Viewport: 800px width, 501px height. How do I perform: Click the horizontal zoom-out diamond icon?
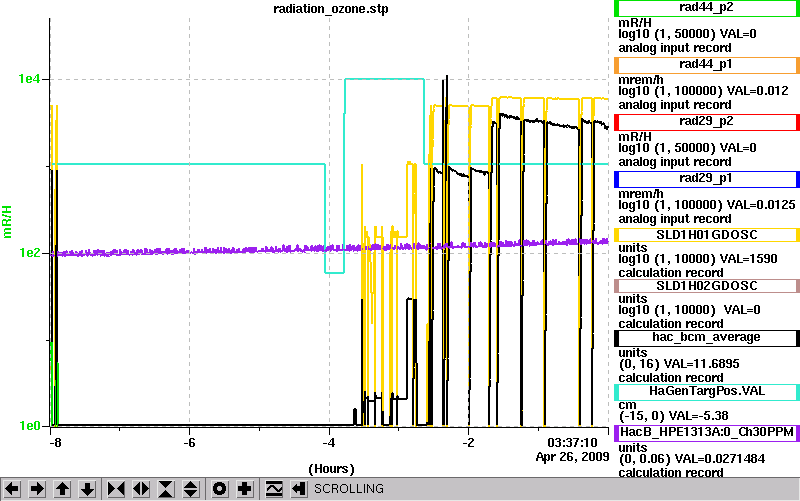click(x=141, y=489)
